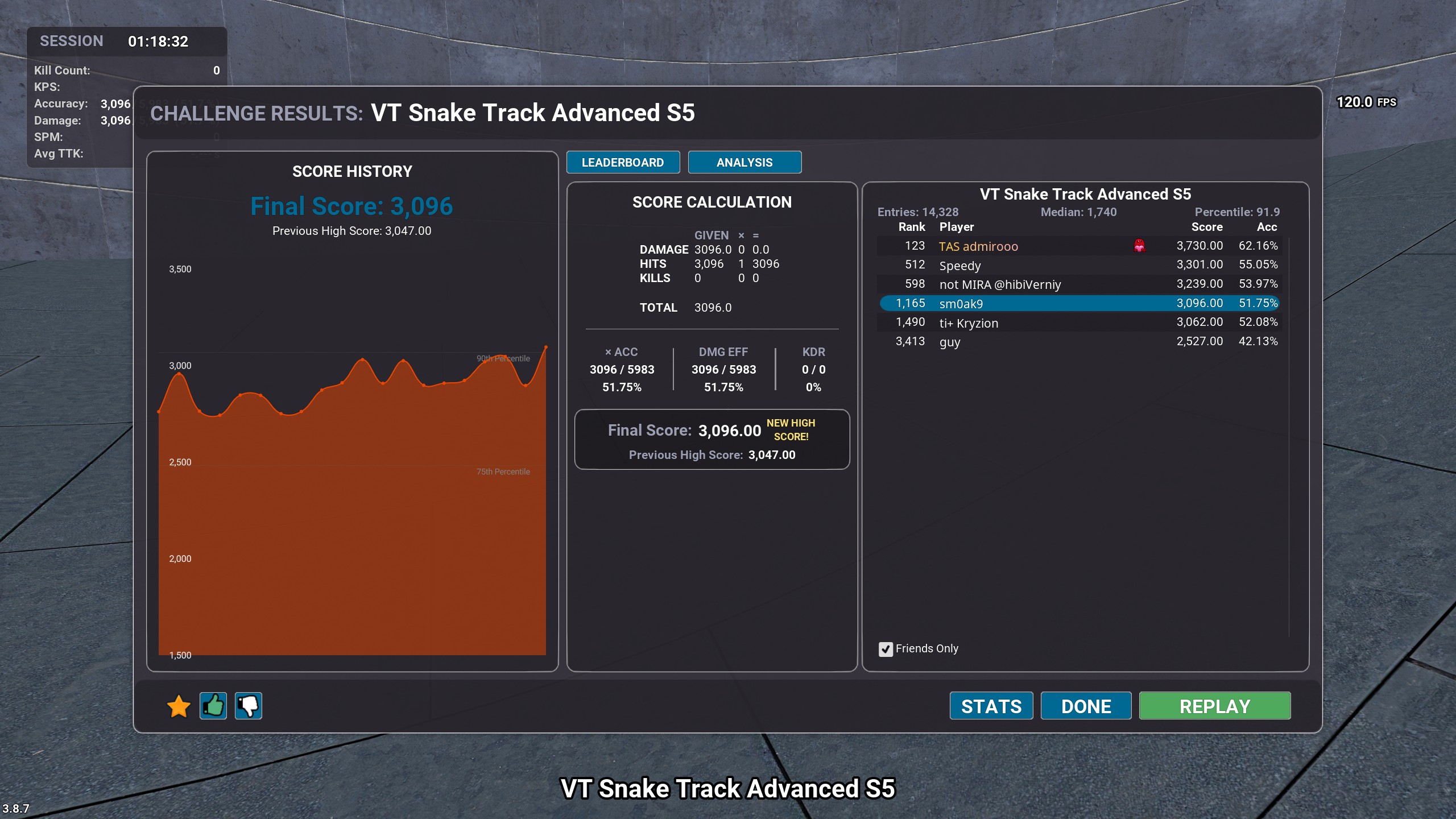This screenshot has height=819, width=1456.
Task: Click the leaderboard vertical scrollbar
Action: click(x=1289, y=438)
